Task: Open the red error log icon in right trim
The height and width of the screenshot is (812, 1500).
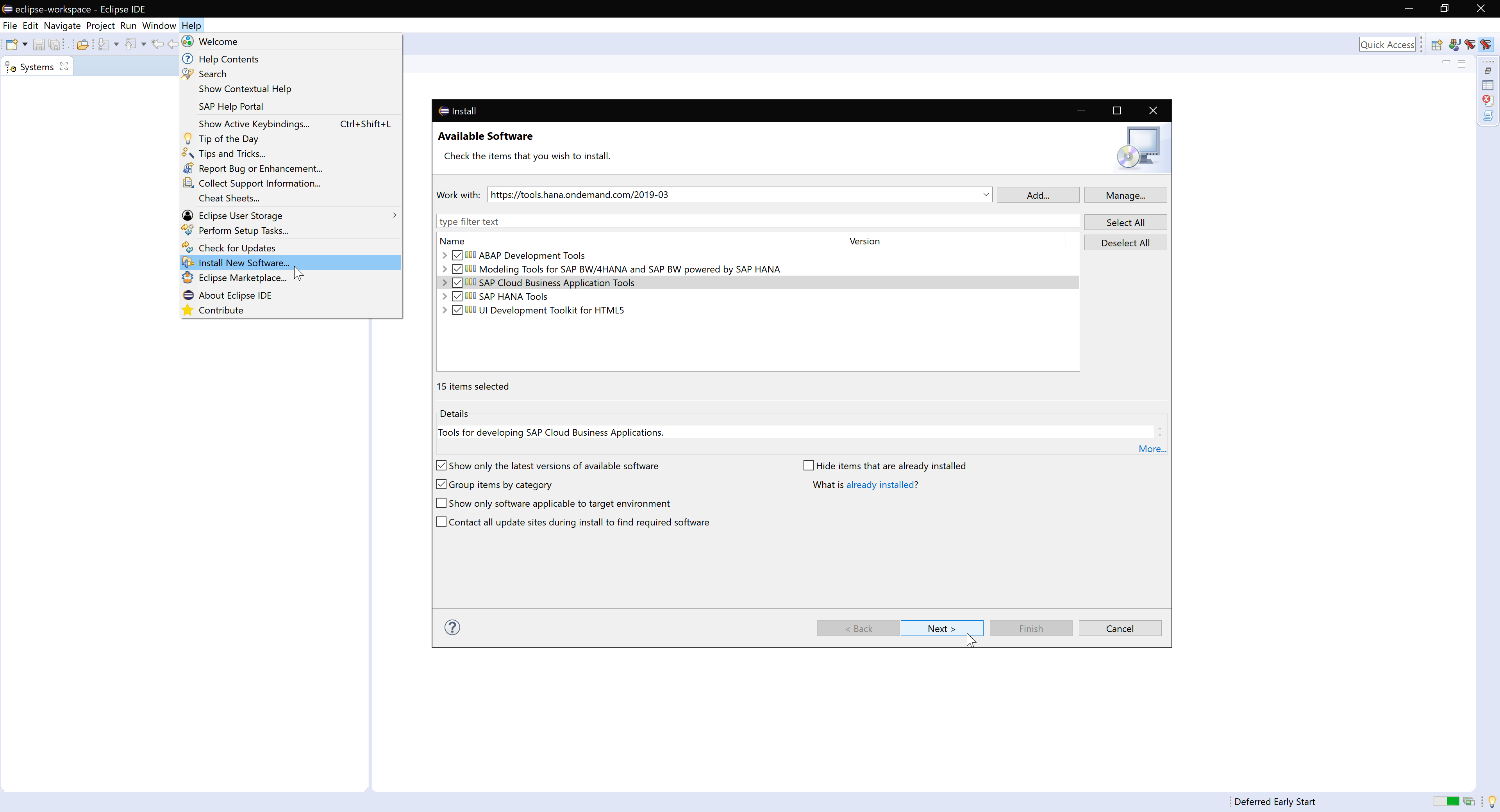Action: click(1488, 100)
